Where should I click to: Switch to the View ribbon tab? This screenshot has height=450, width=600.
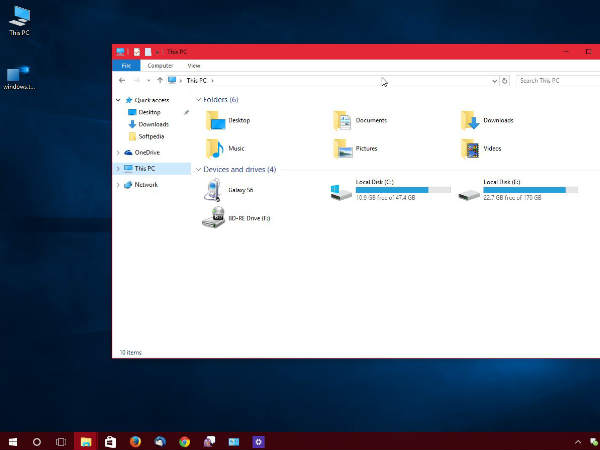[x=194, y=65]
